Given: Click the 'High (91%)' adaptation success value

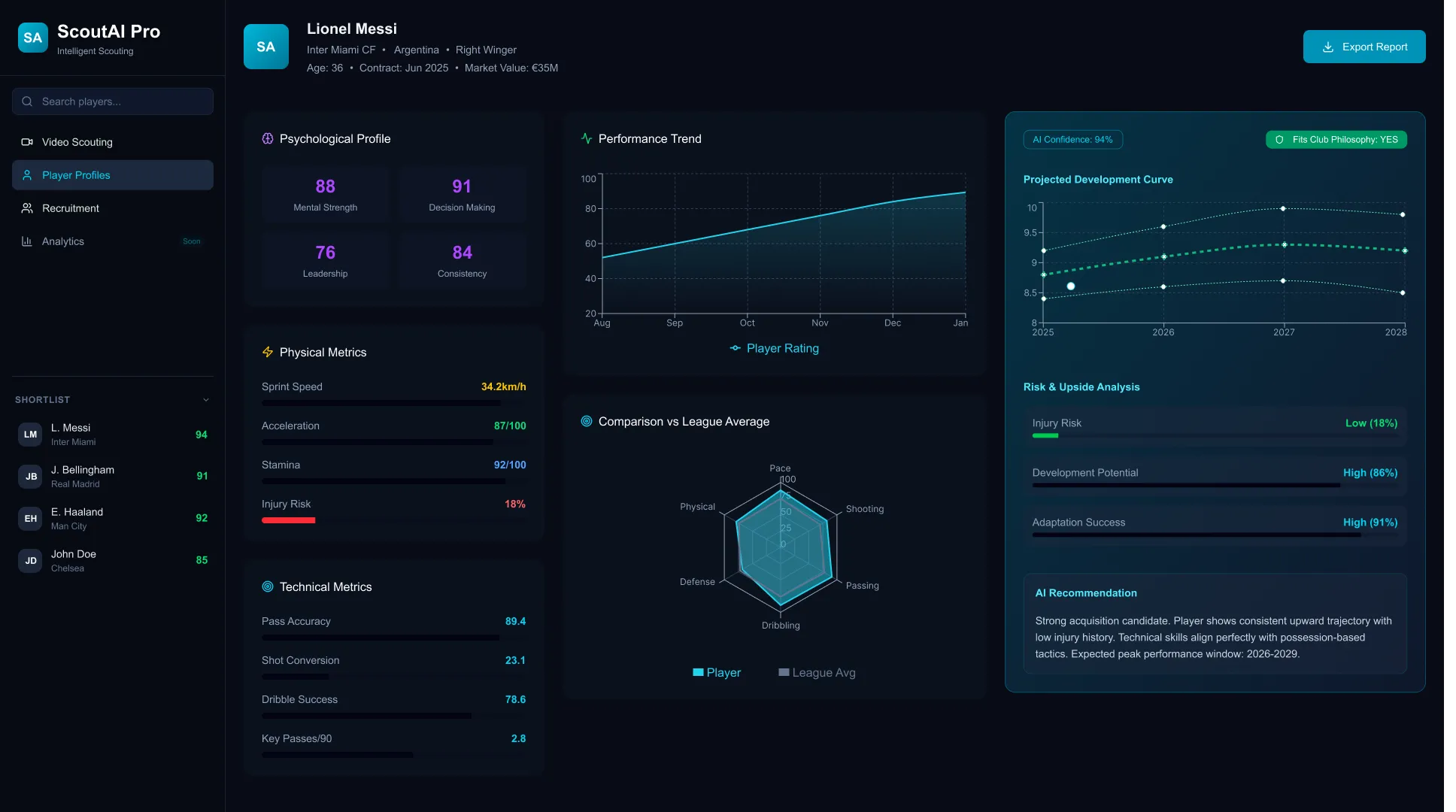Looking at the screenshot, I should click(1371, 523).
